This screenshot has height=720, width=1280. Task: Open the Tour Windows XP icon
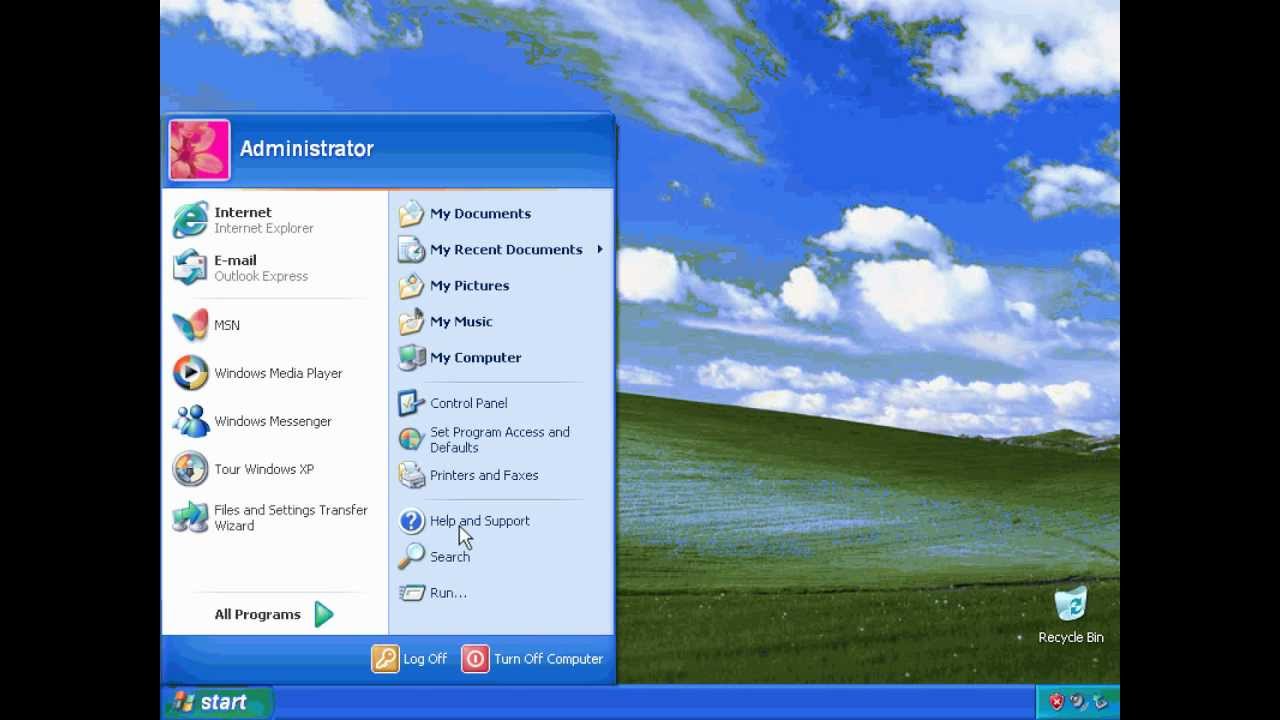click(190, 469)
